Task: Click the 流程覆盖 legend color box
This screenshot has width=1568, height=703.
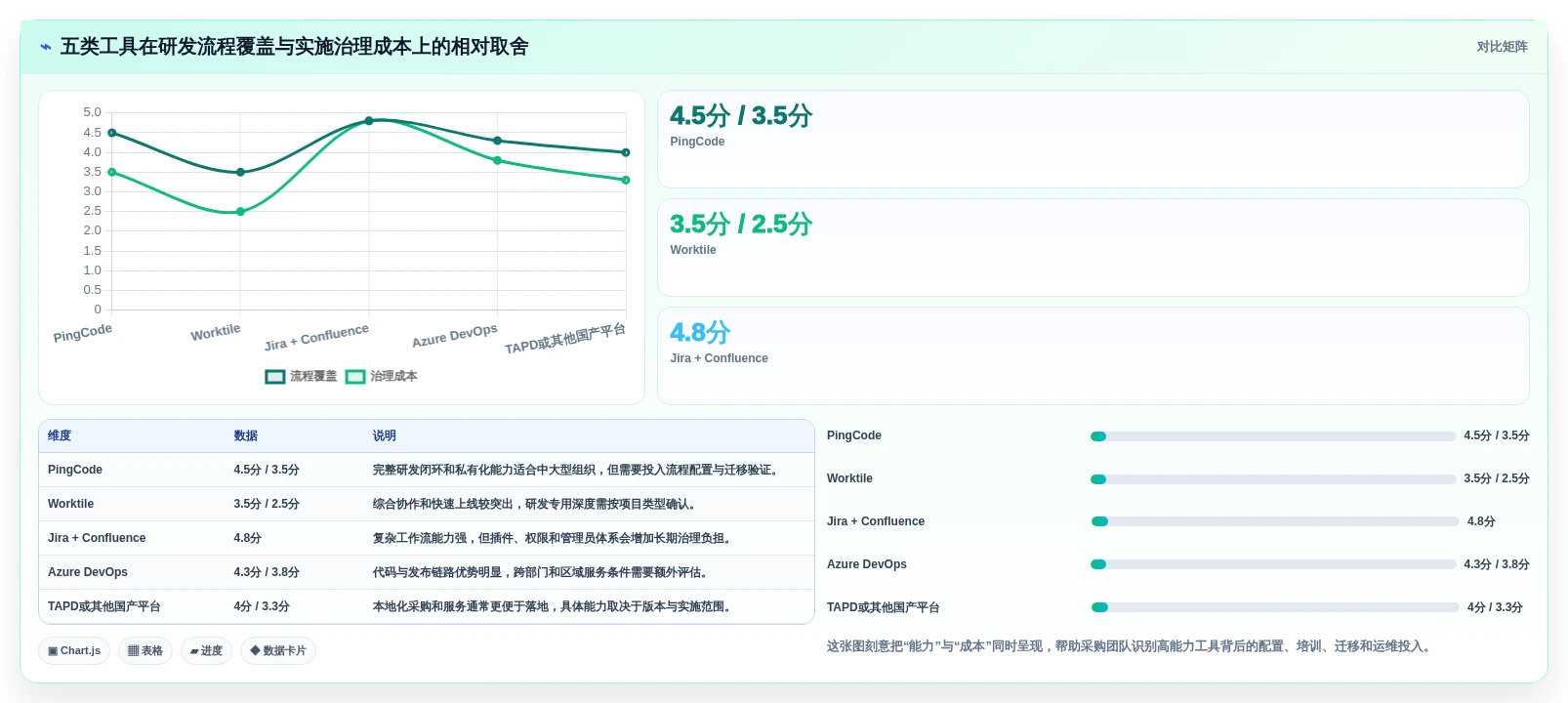Action: (275, 377)
